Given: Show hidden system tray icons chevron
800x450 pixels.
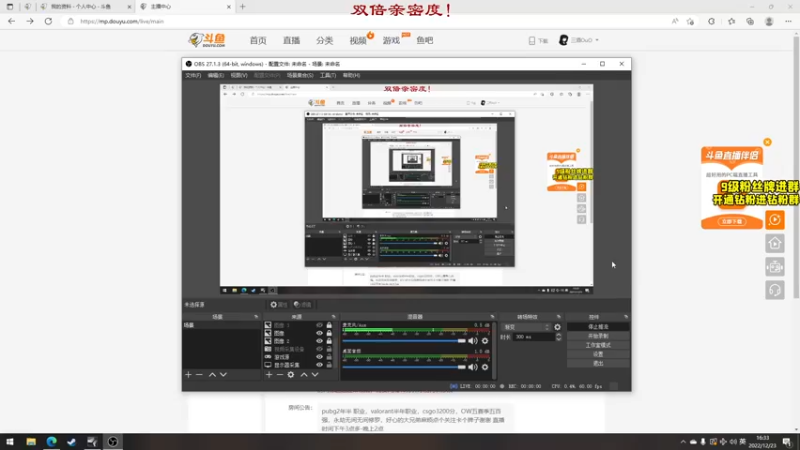Looking at the screenshot, I should [683, 442].
